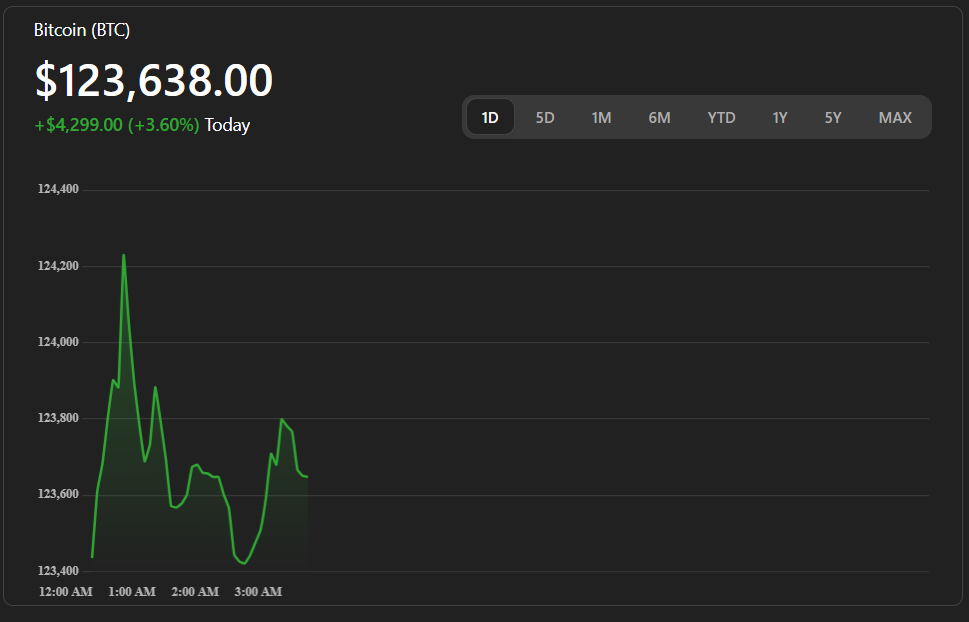This screenshot has height=622, width=969.
Task: Show the MAX time range chart
Action: point(895,118)
